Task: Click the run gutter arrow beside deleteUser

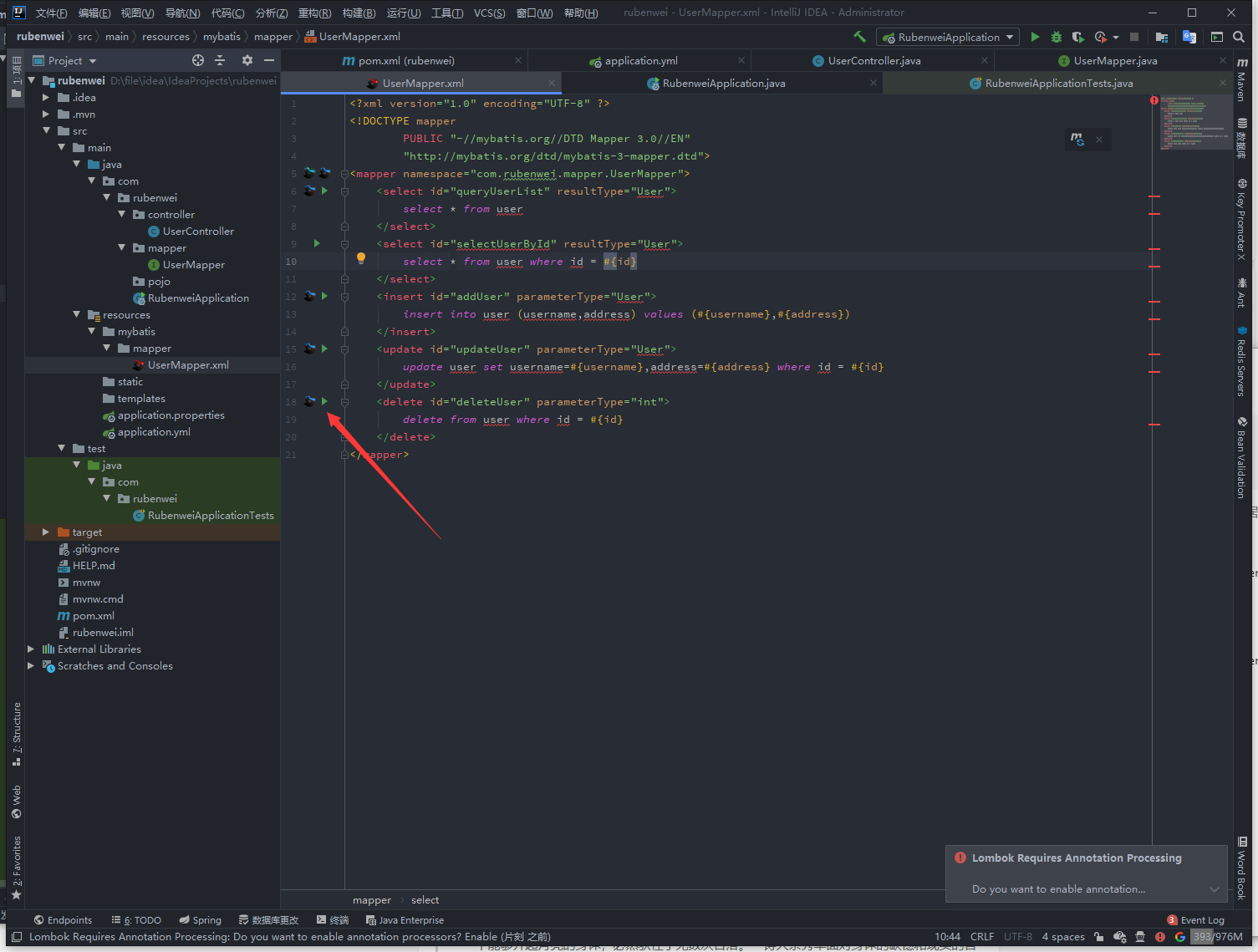Action: 325,402
